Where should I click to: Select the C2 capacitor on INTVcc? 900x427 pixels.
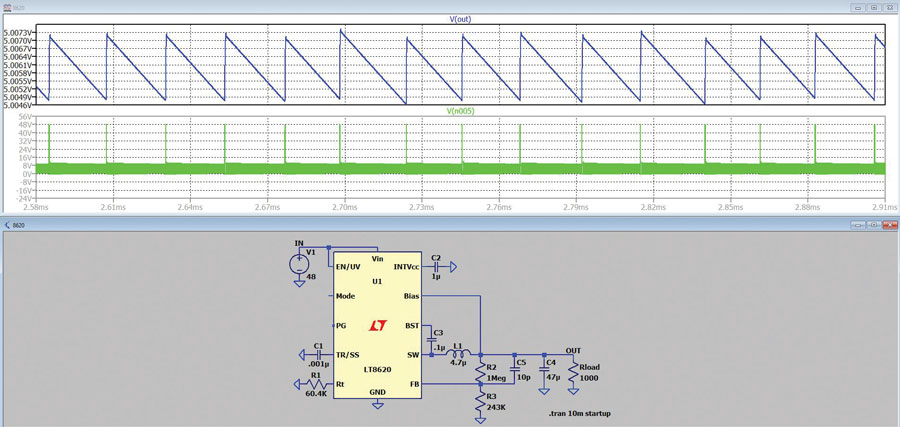coord(436,267)
